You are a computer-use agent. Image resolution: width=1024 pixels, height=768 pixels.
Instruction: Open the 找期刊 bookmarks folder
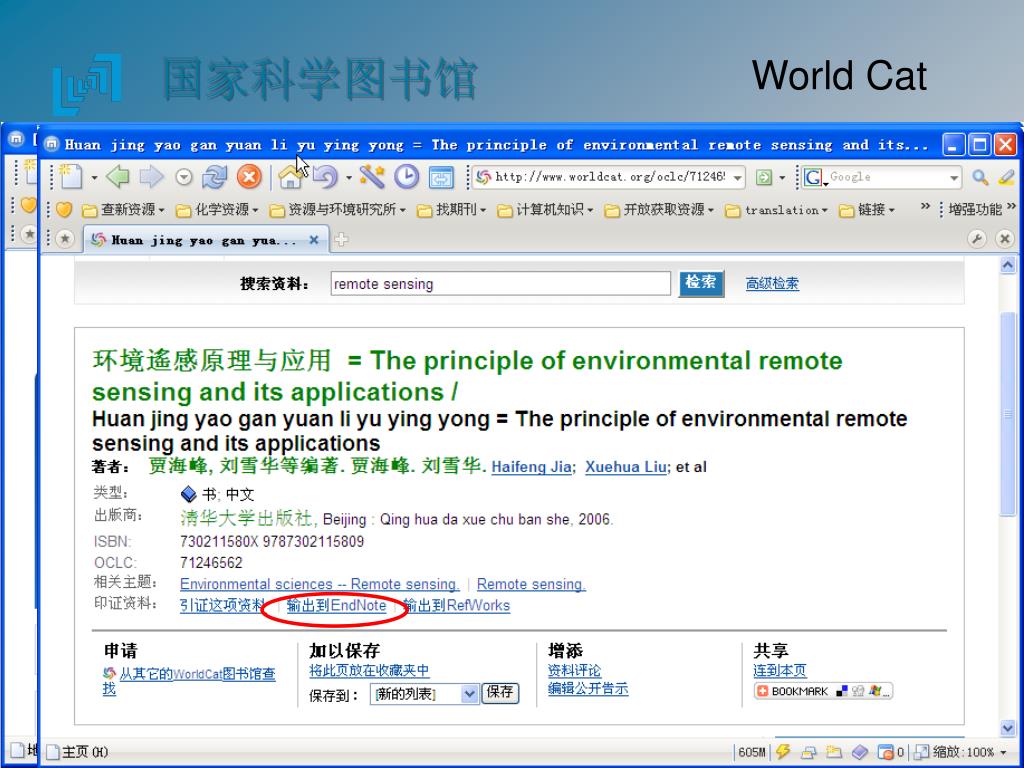[452, 210]
